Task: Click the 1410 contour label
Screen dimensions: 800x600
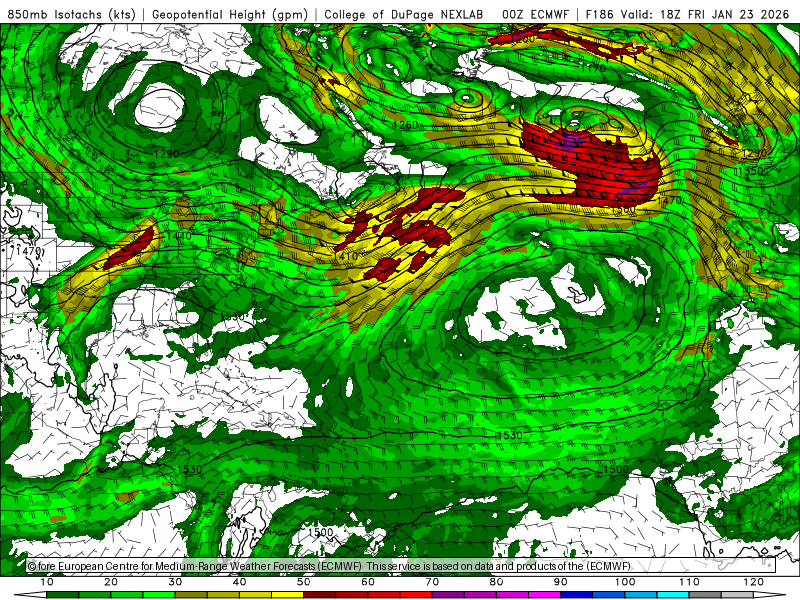Action: [x=345, y=256]
